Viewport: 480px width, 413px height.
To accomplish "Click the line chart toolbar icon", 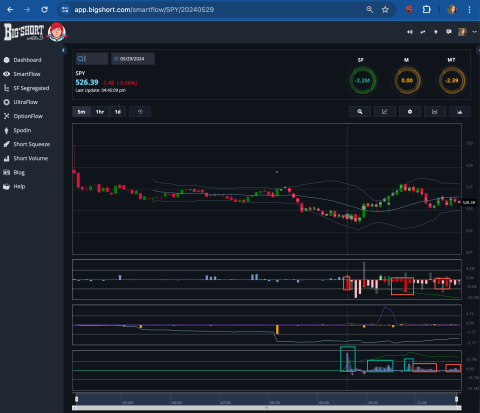I will point(385,112).
